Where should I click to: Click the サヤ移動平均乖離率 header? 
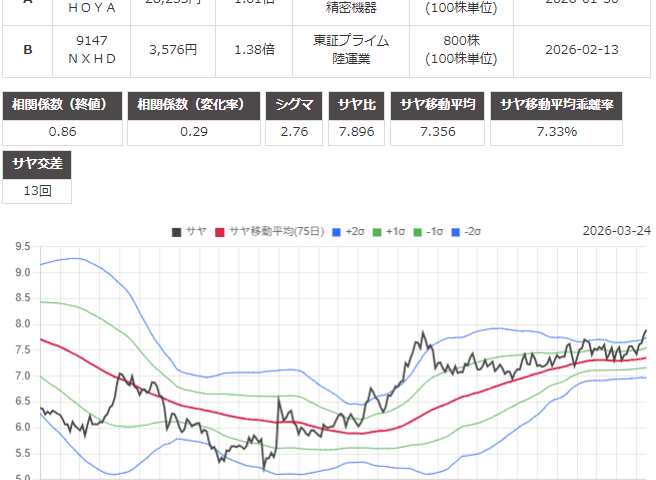[x=570, y=106]
